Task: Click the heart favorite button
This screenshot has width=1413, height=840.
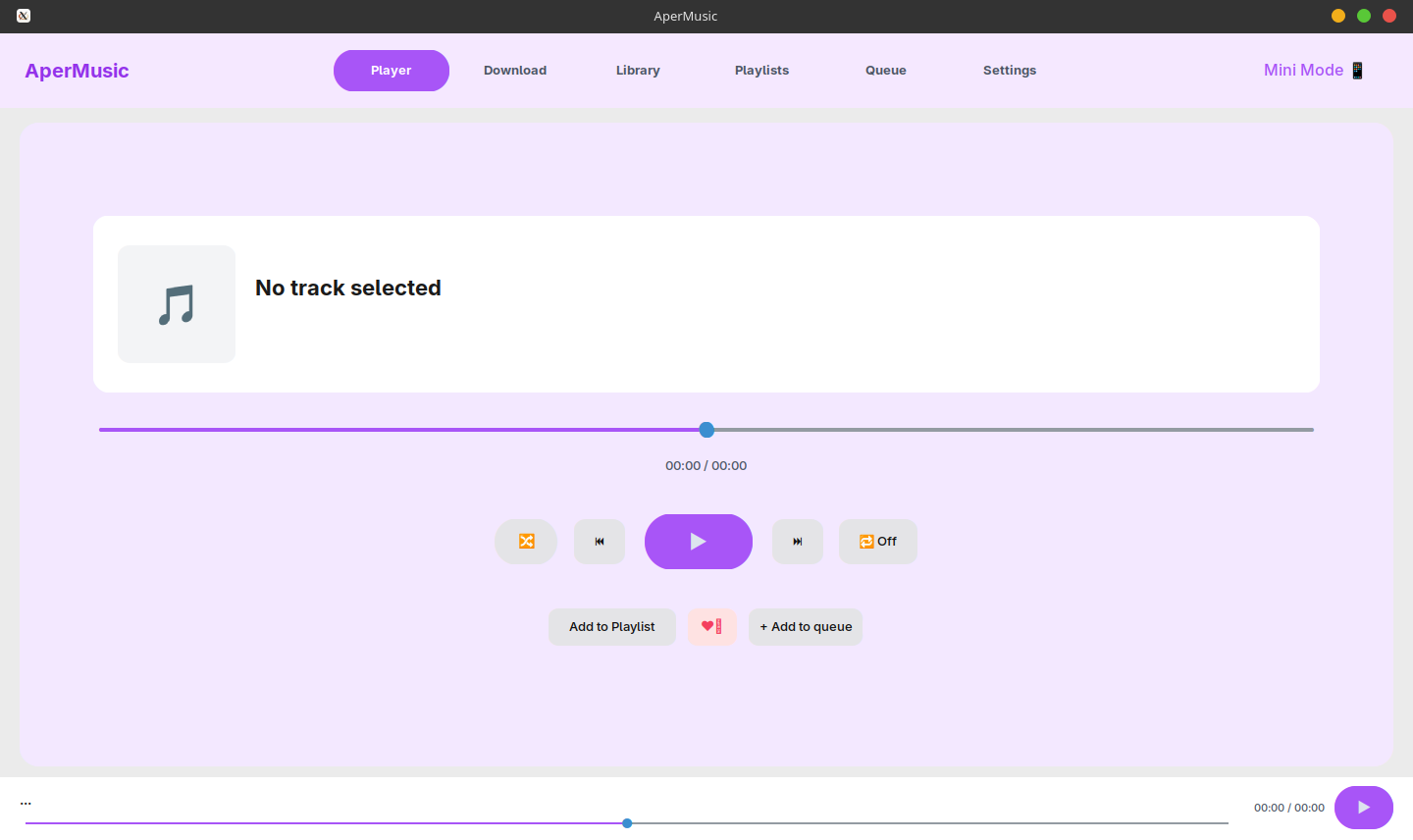Action: point(712,627)
